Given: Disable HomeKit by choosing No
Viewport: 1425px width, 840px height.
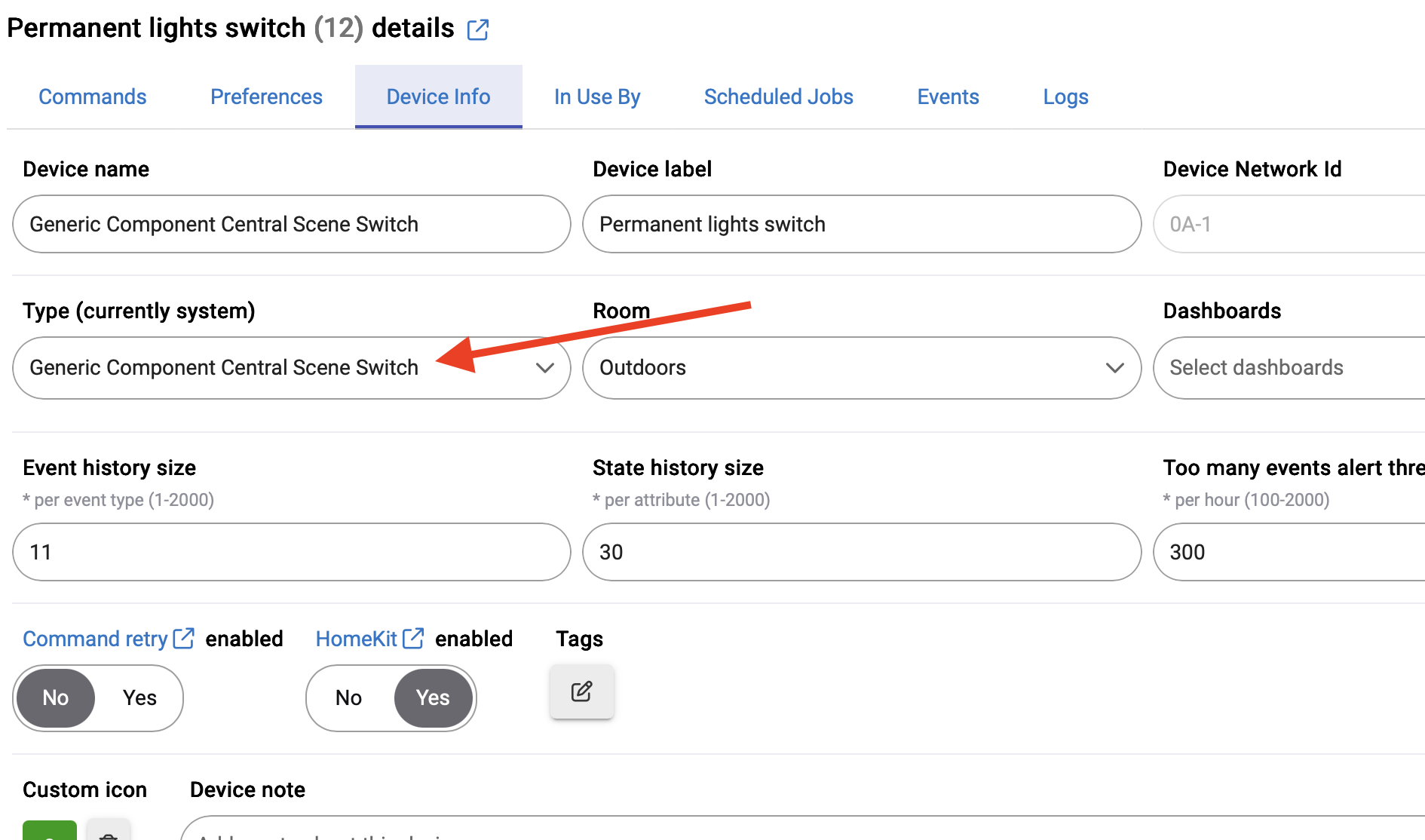Looking at the screenshot, I should [348, 698].
